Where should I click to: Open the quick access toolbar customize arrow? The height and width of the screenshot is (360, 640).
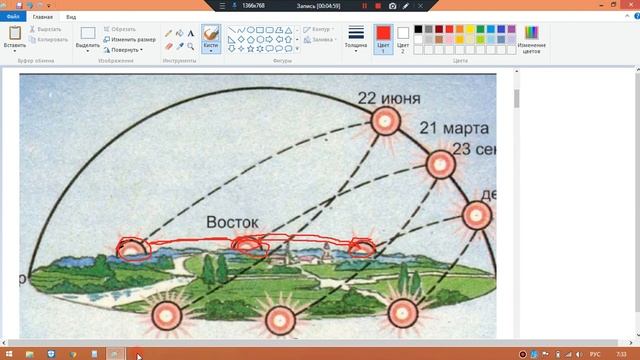pos(49,6)
